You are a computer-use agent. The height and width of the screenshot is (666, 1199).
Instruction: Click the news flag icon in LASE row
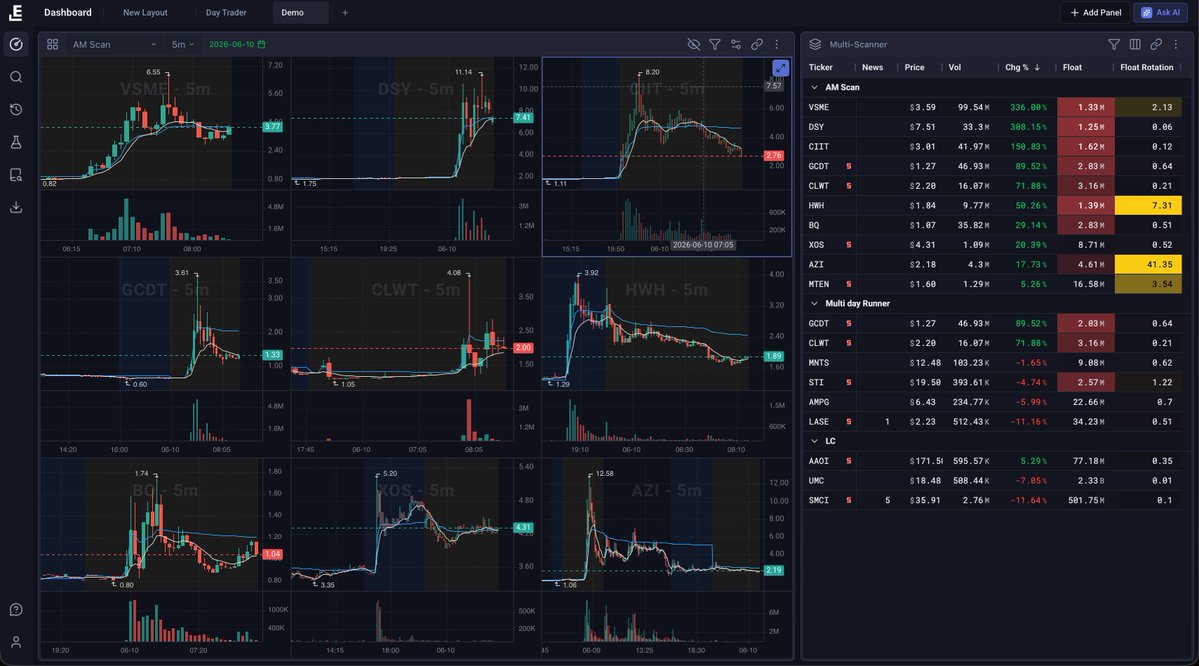click(x=849, y=421)
